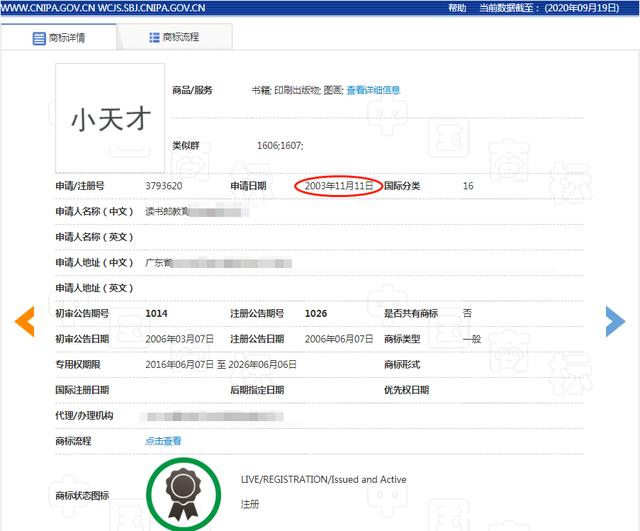Go to previous record with orange arrow
The height and width of the screenshot is (531, 640).
(24, 320)
